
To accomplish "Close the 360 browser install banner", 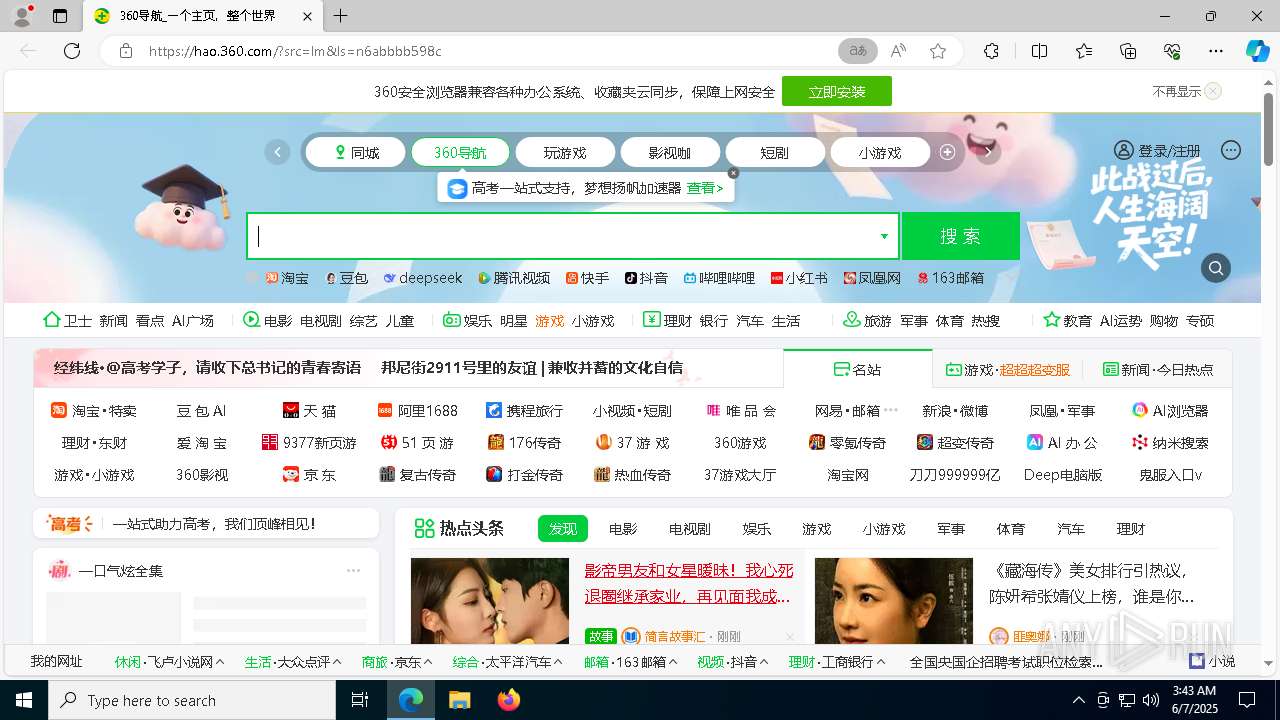I will click(1213, 91).
